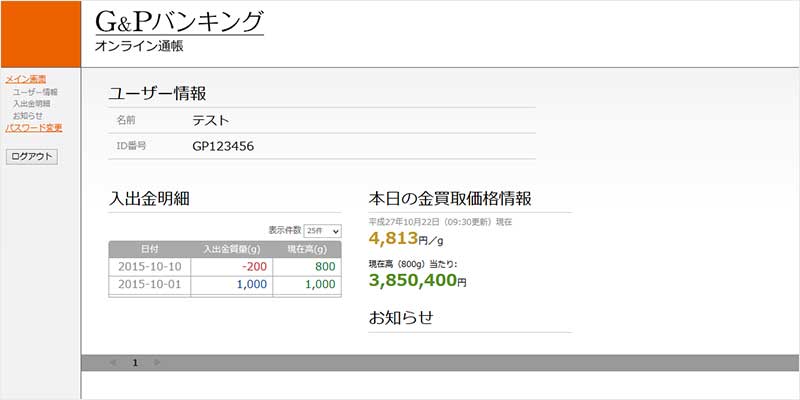Screen dimensions: 800x400
Task: Select 入出金明細 in the sidebar menu
Action: click(32, 104)
